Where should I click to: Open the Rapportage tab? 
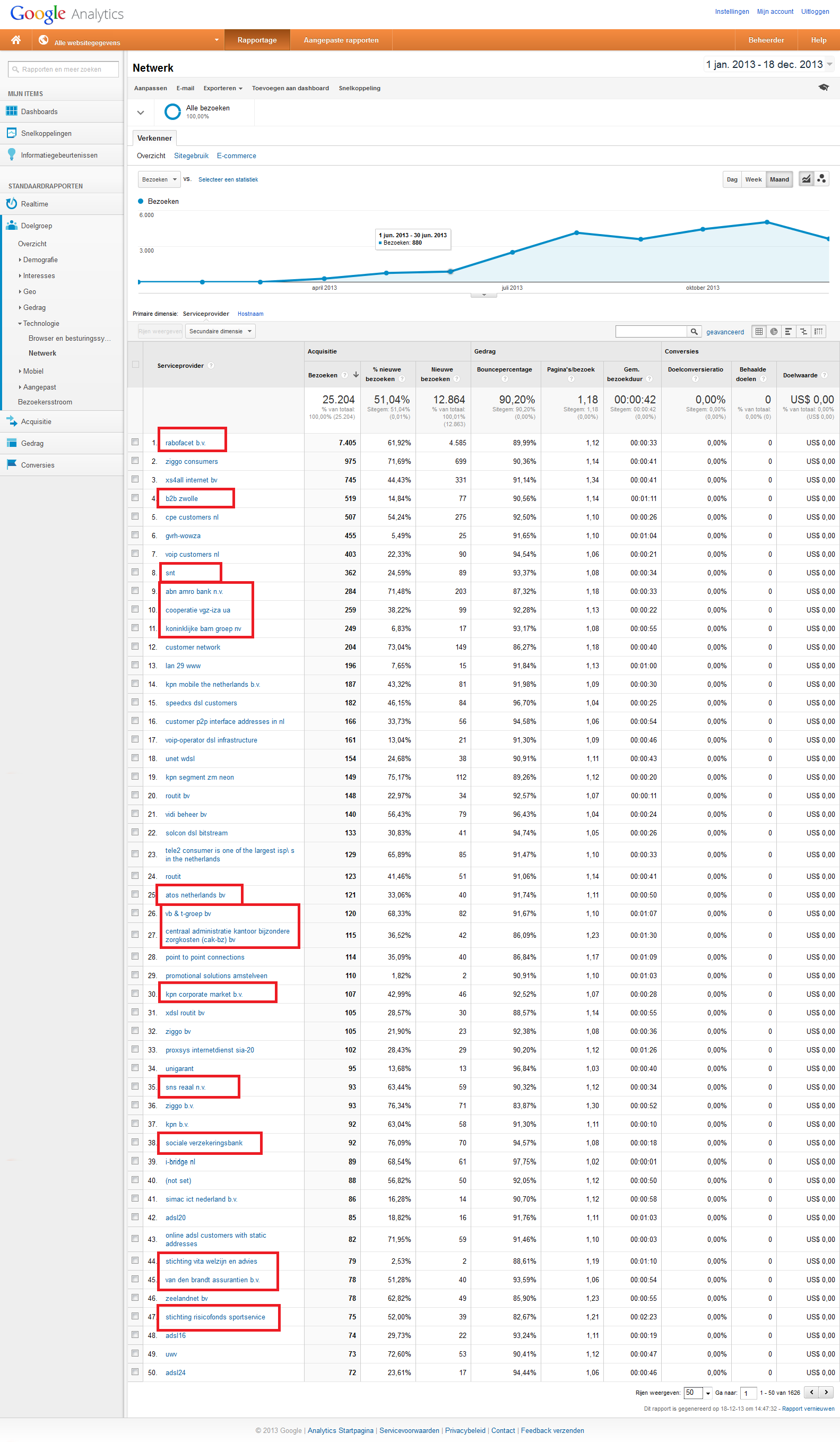coord(257,40)
